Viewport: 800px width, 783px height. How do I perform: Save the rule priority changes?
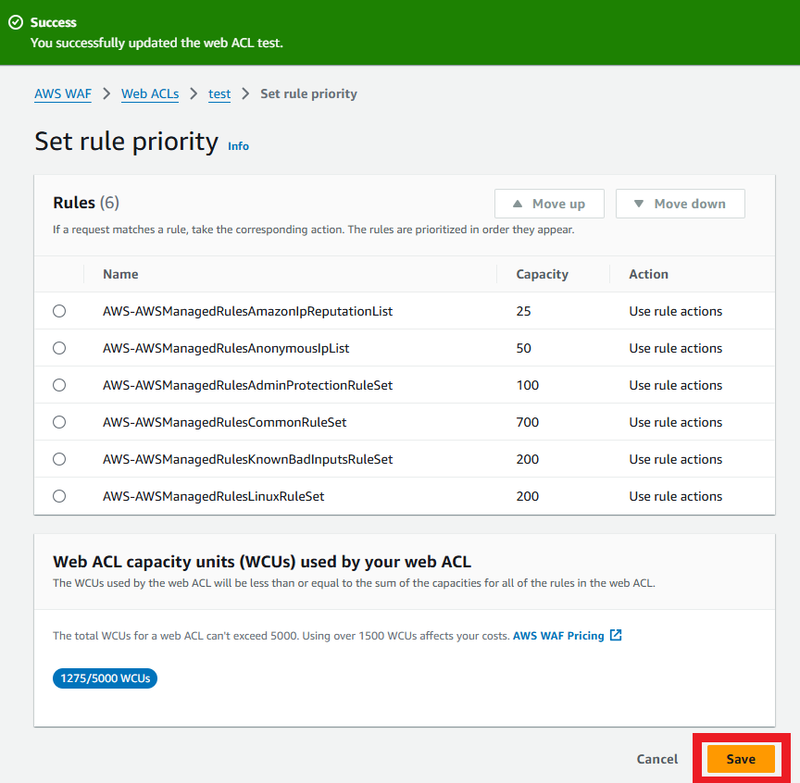(741, 759)
